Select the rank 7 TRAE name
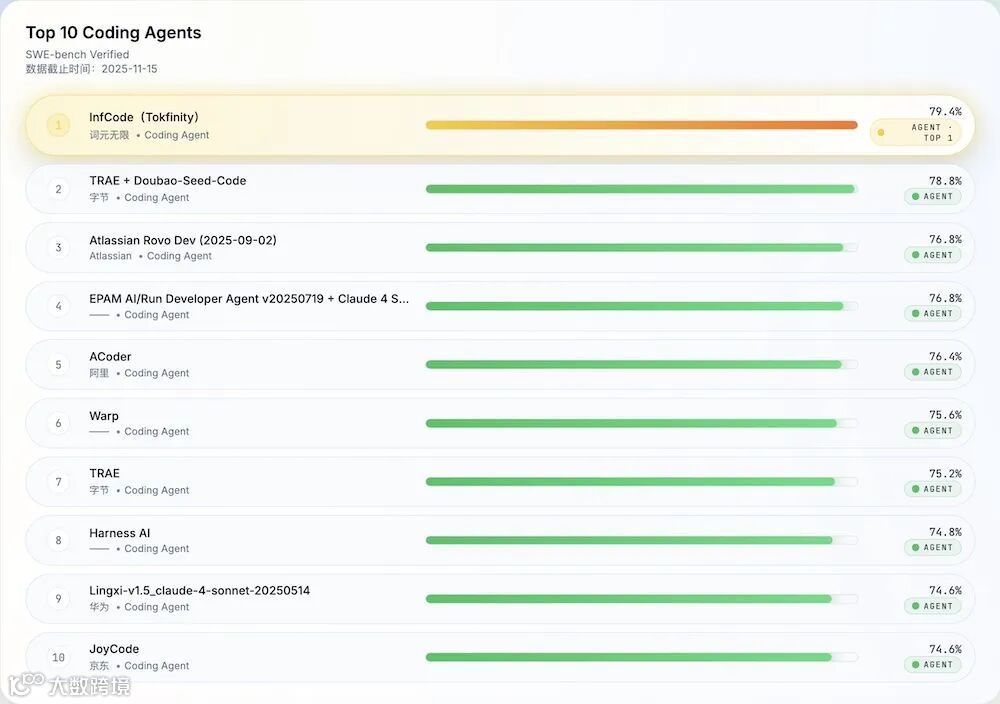This screenshot has width=1000, height=704. click(x=105, y=473)
